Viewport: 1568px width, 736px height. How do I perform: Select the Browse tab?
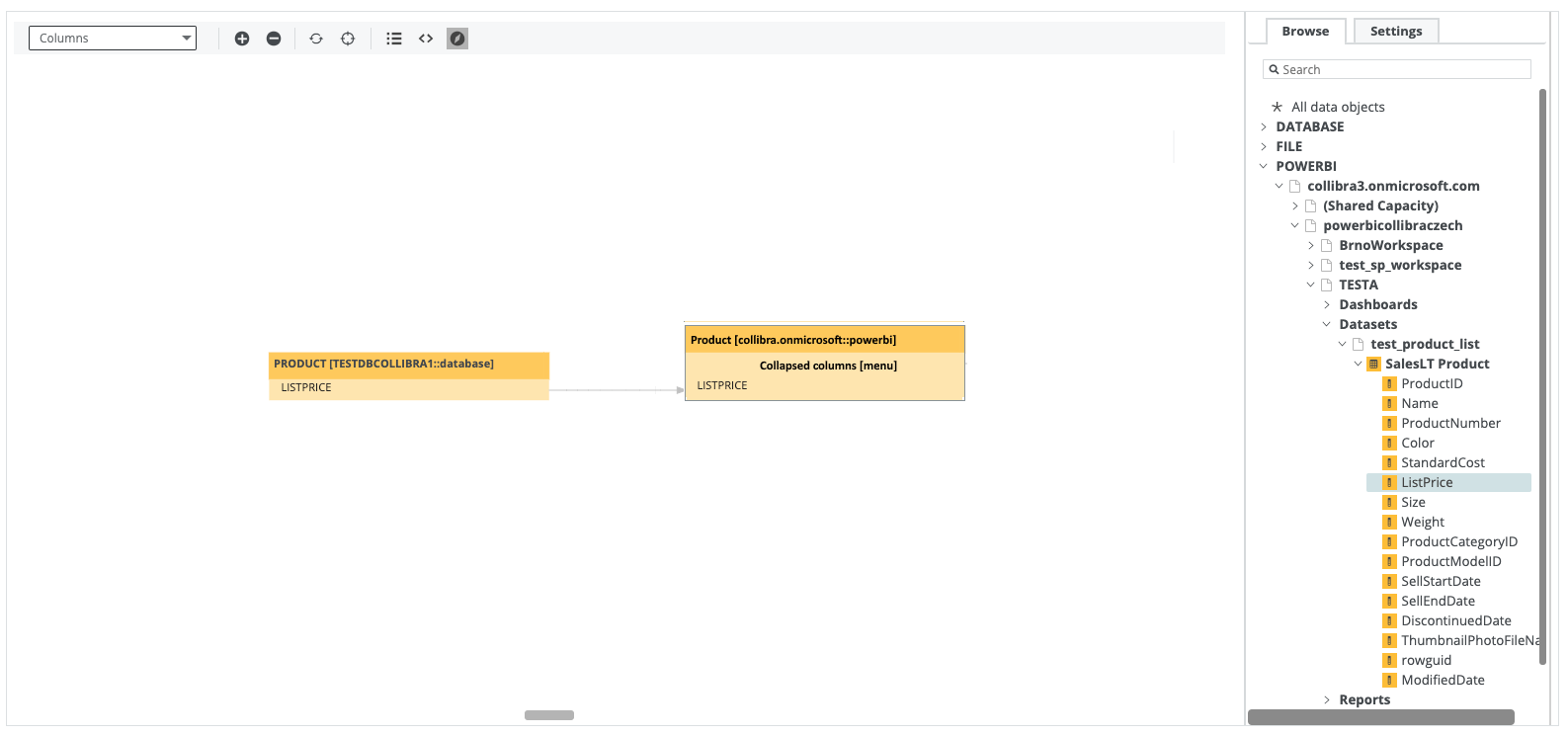coord(1305,32)
